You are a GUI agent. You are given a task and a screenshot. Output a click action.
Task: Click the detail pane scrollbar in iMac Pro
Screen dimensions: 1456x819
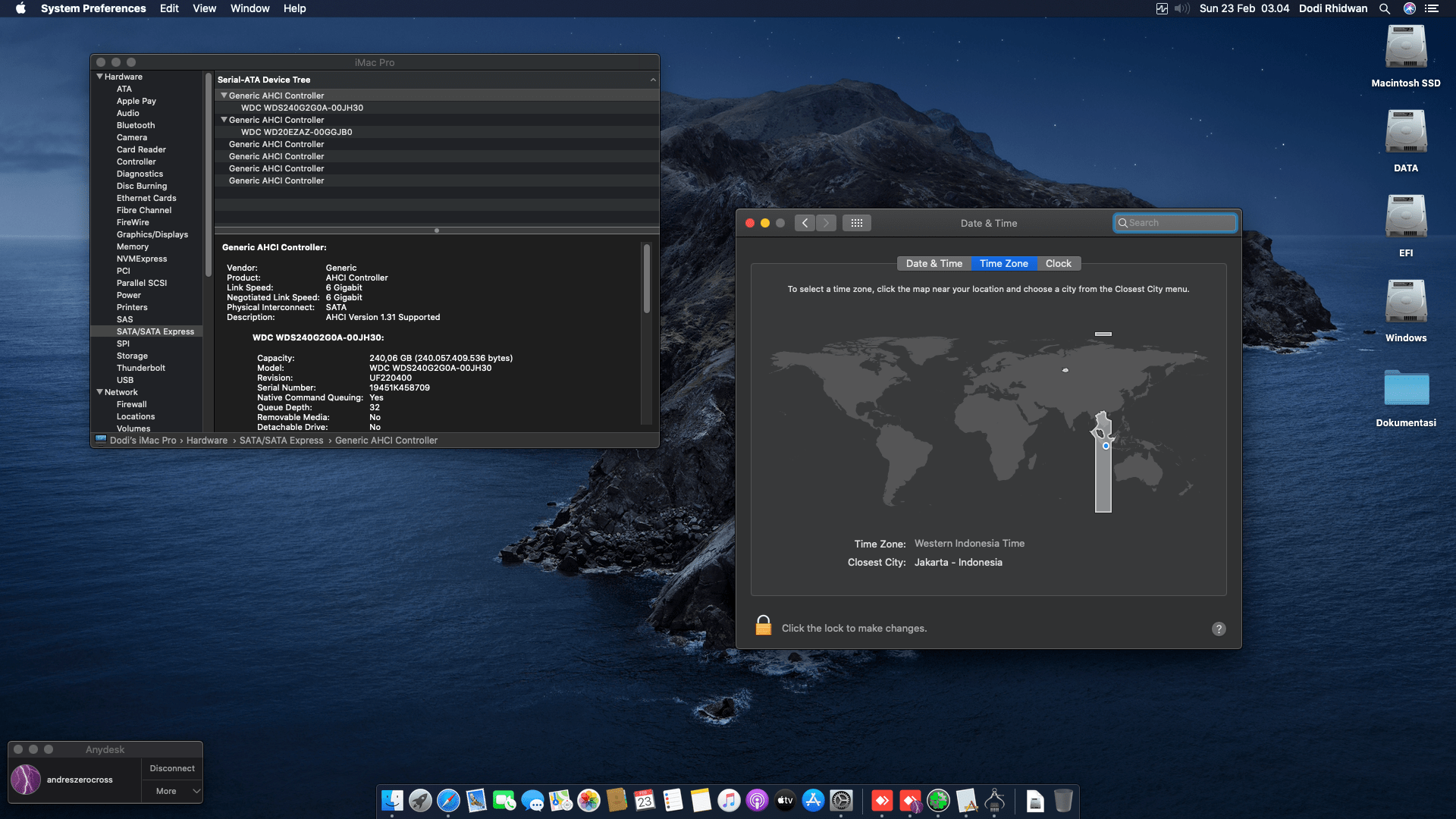pyautogui.click(x=647, y=278)
